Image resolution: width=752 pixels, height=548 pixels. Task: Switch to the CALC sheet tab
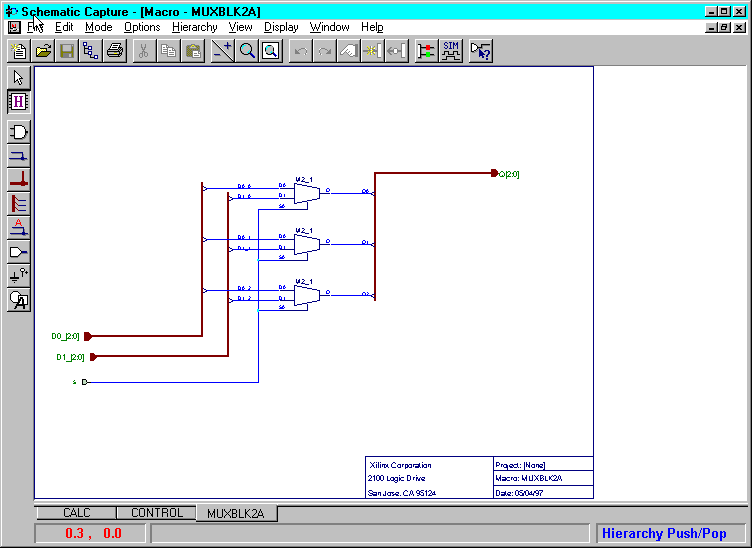pyautogui.click(x=77, y=513)
